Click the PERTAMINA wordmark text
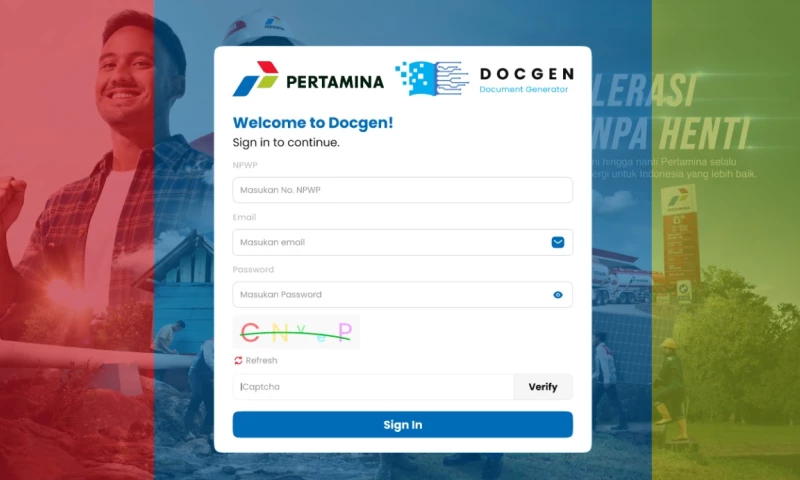 tap(335, 82)
